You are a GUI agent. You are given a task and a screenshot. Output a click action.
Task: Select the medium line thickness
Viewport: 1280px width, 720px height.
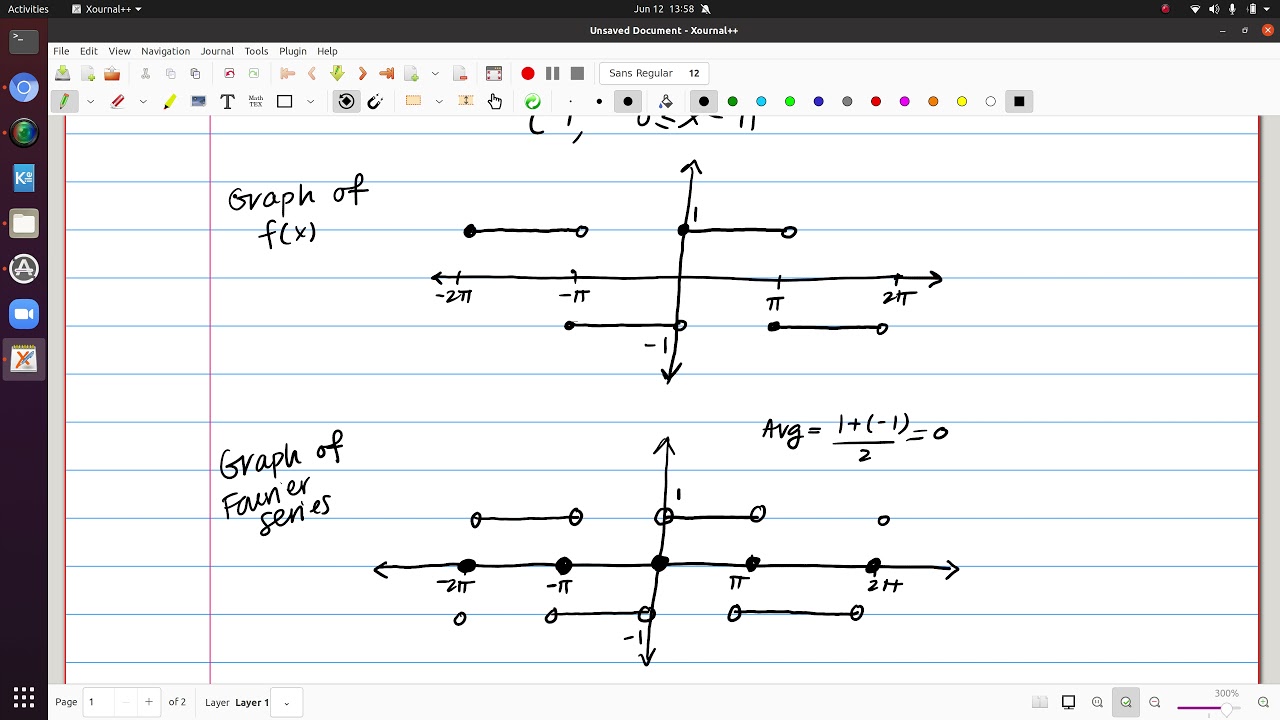(x=599, y=101)
